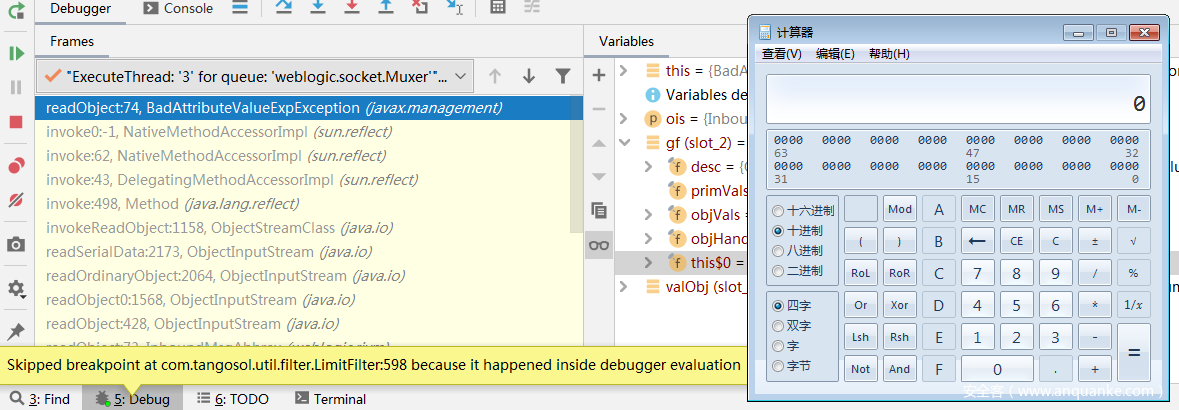Screen dimensions: 1179x410
Task: Expand the gf (slot_2) variable
Action: 623,142
